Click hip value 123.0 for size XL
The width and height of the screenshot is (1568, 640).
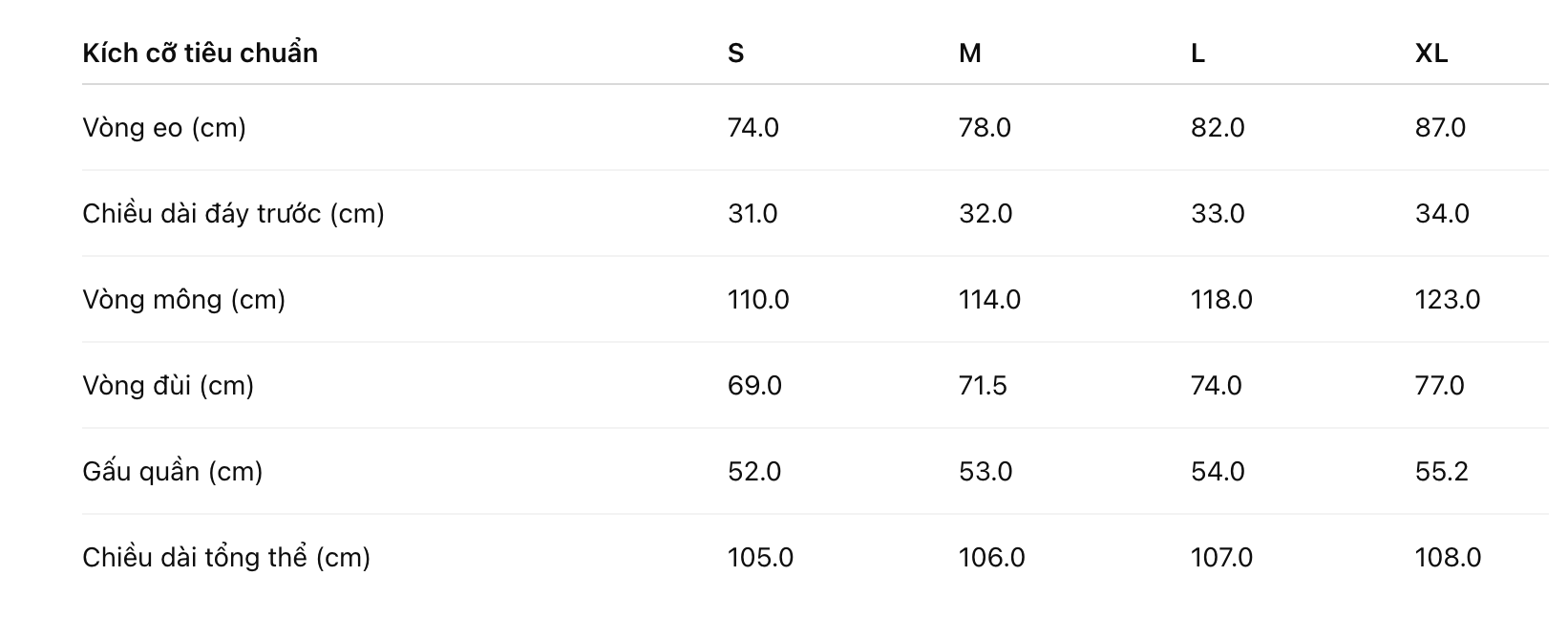(x=1448, y=300)
